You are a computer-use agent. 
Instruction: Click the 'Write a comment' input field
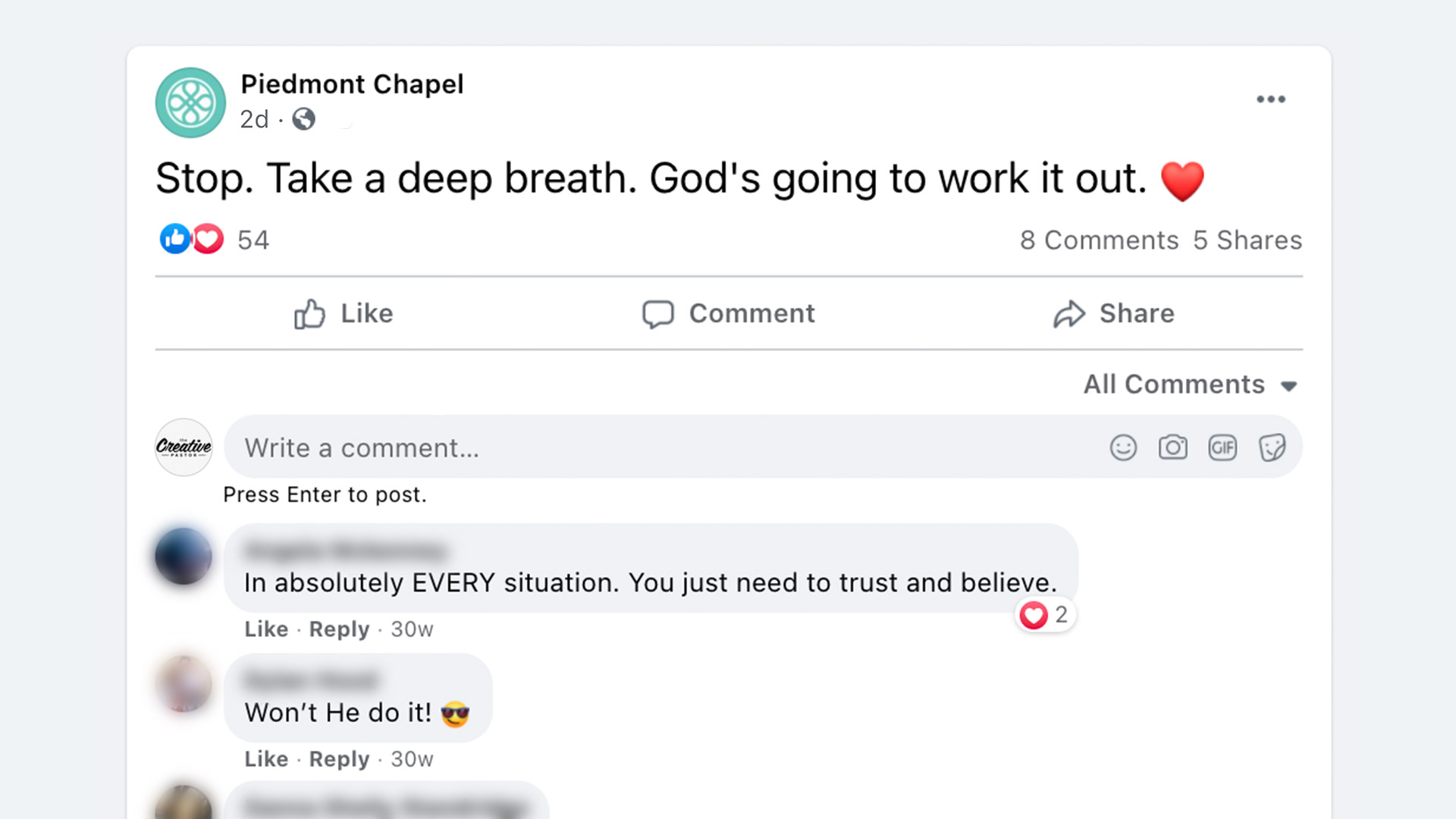(531, 447)
